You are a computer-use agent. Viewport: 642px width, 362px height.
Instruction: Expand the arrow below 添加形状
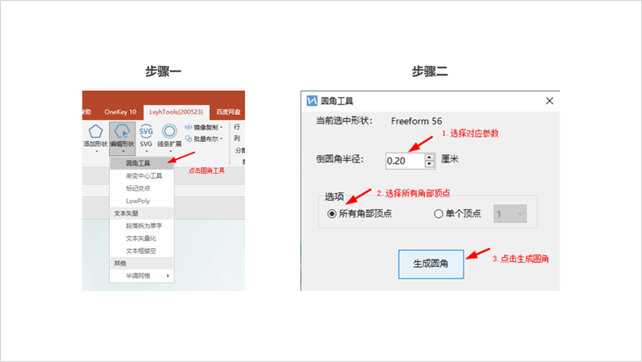click(x=97, y=152)
